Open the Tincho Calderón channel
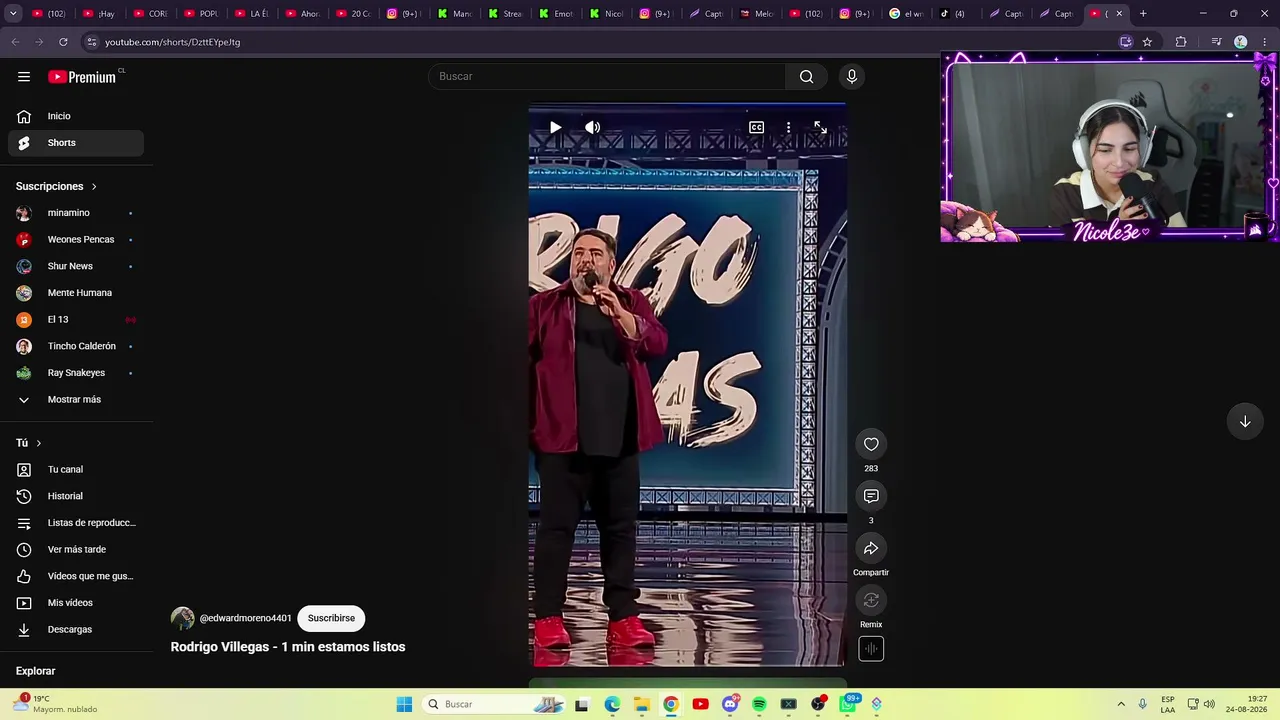 76,346
